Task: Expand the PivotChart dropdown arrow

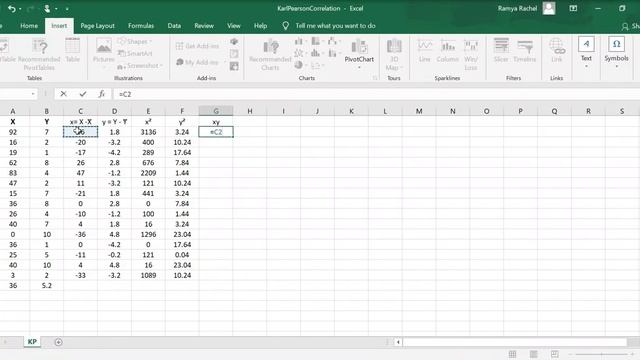Action: coord(359,67)
